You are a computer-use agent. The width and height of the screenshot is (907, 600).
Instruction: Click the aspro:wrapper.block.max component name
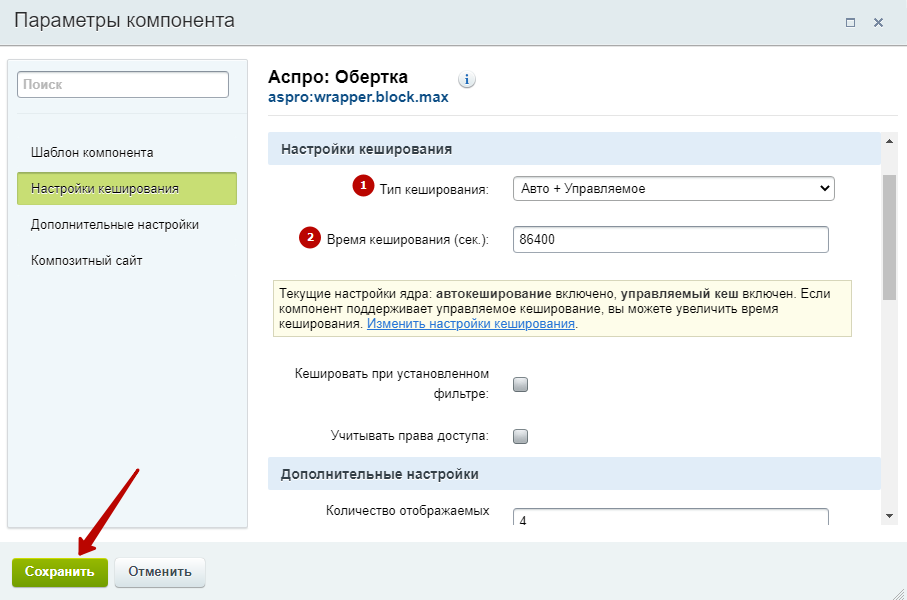(358, 97)
